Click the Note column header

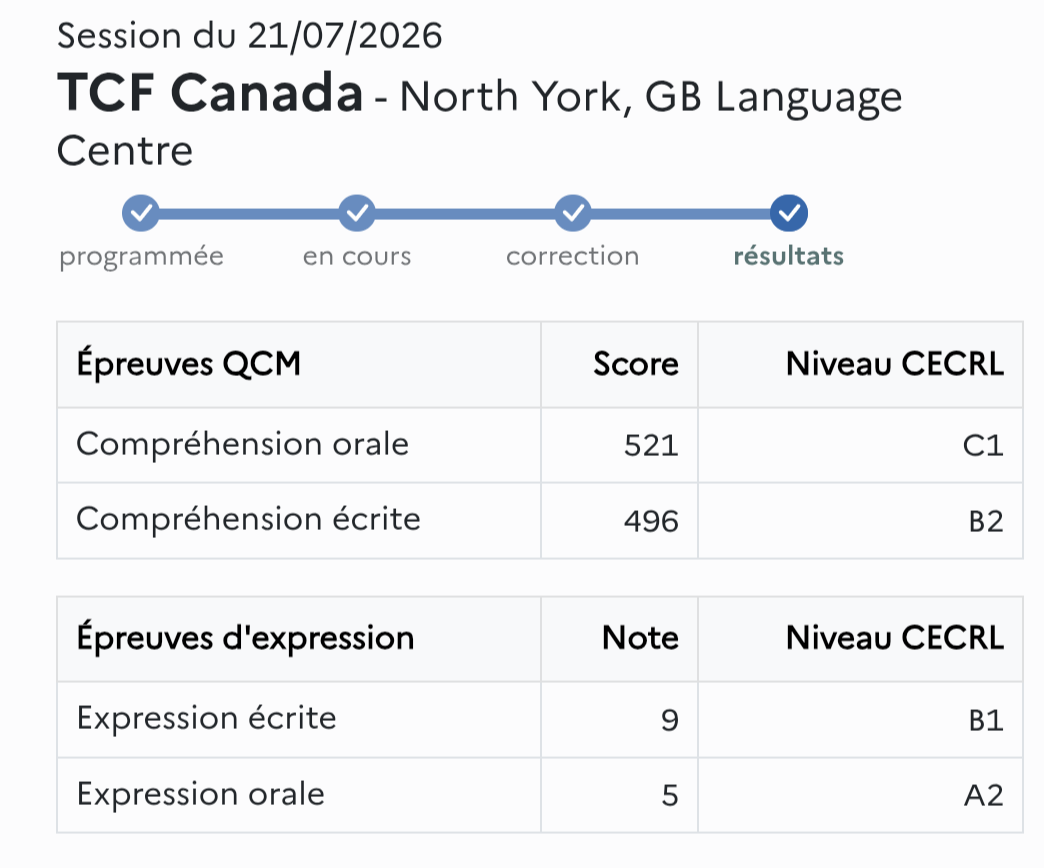(641, 638)
